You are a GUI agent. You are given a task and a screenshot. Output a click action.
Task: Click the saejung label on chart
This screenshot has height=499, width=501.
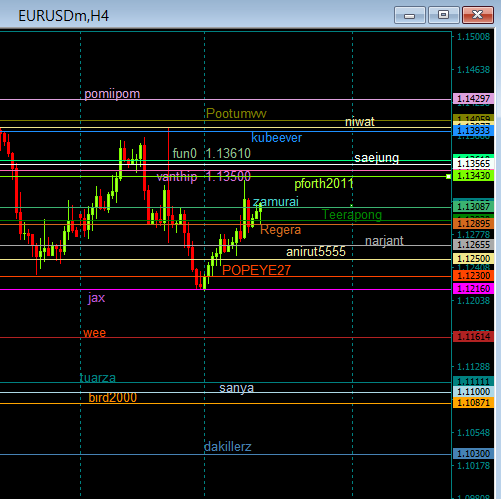pos(376,158)
